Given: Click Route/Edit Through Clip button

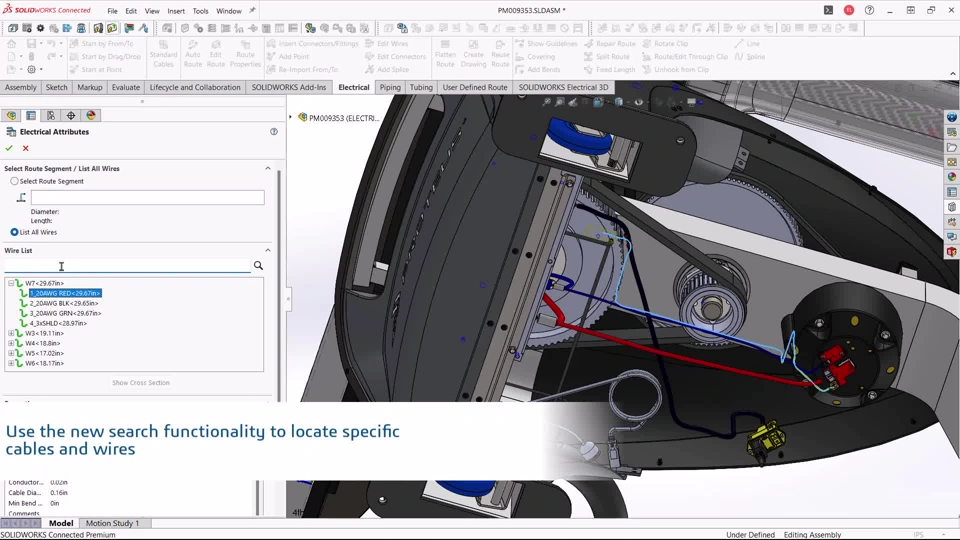Looking at the screenshot, I should click(685, 56).
